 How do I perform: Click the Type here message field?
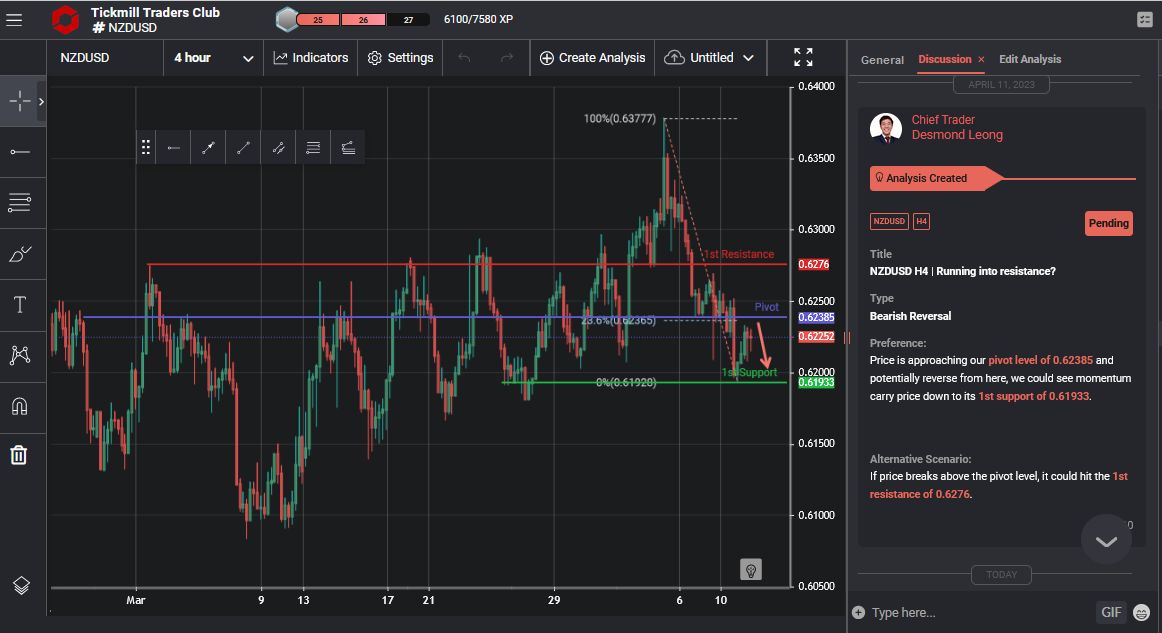[978, 612]
